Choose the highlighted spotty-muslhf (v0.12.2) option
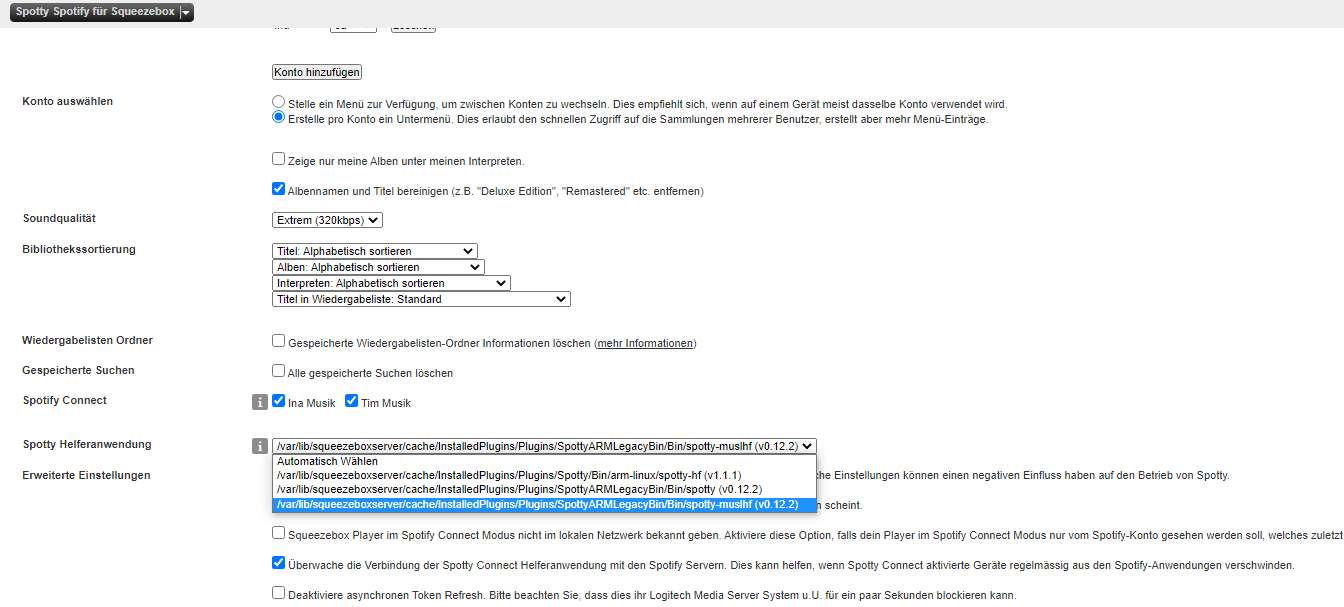This screenshot has width=1344, height=607. (544, 504)
